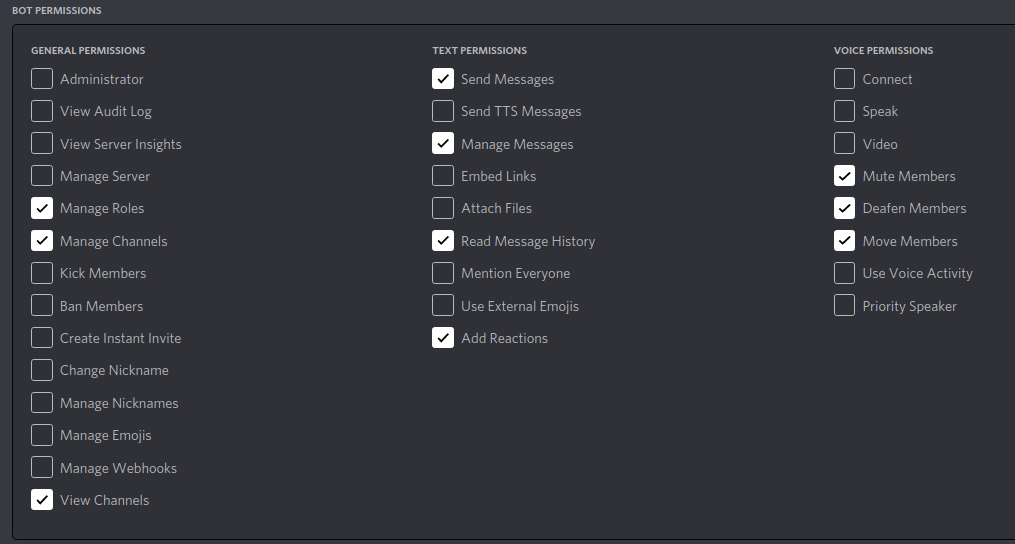Uncheck the Add Reactions box

coord(443,338)
